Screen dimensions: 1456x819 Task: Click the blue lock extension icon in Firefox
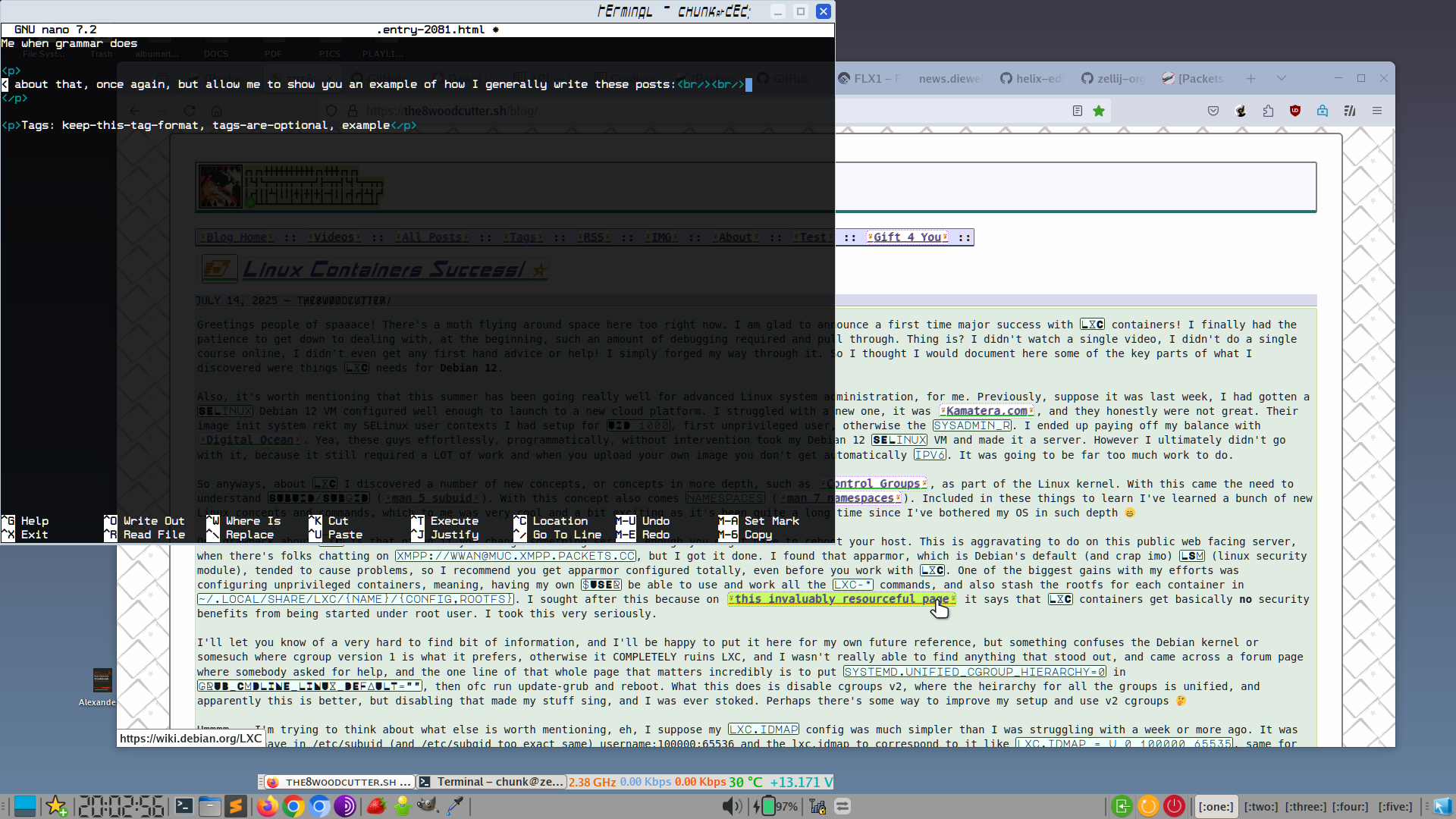pyautogui.click(x=1323, y=111)
